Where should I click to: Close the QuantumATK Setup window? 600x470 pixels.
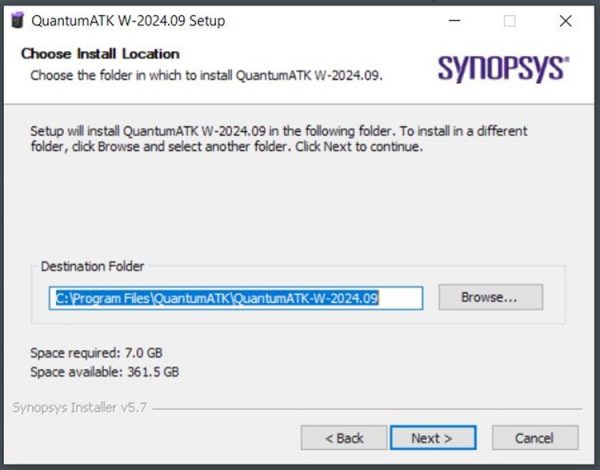(565, 21)
